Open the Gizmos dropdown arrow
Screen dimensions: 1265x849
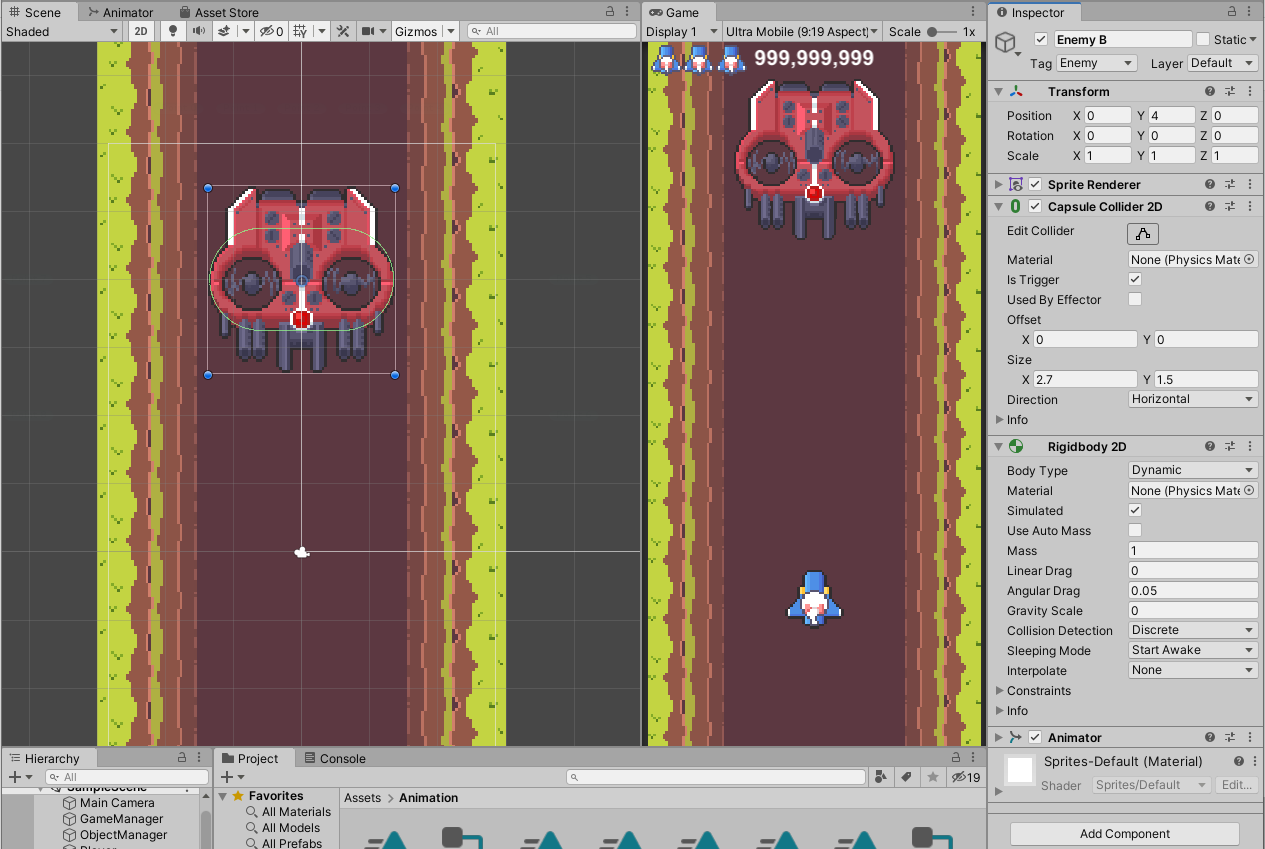coord(451,31)
